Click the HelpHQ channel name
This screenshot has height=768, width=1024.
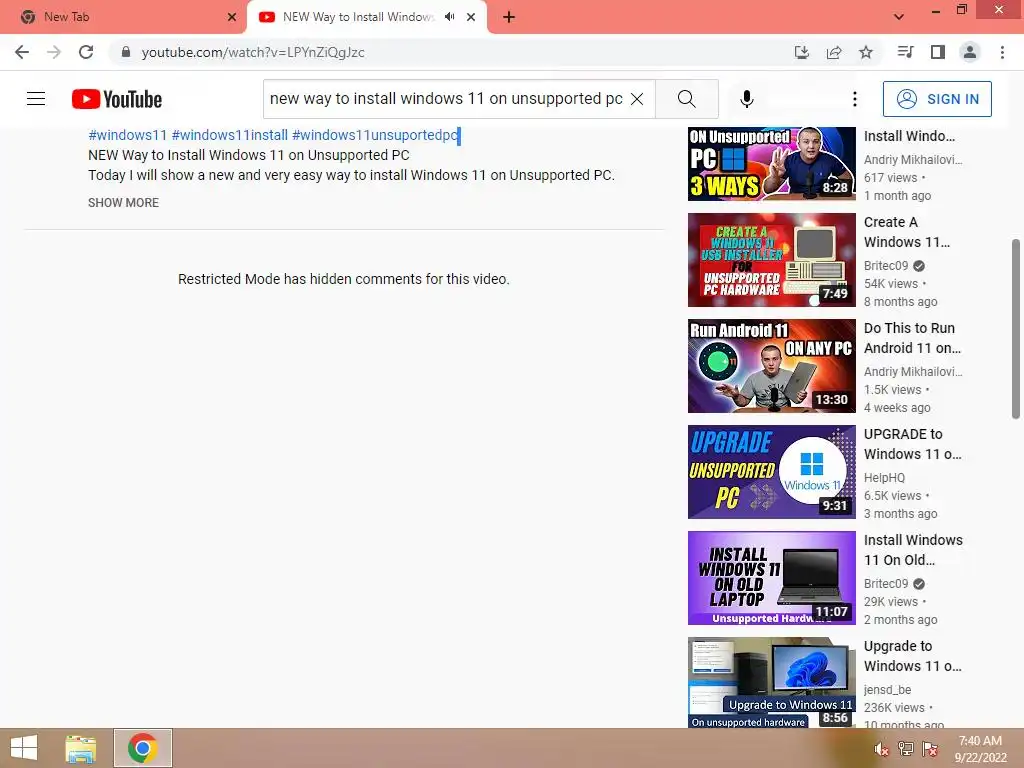(884, 477)
